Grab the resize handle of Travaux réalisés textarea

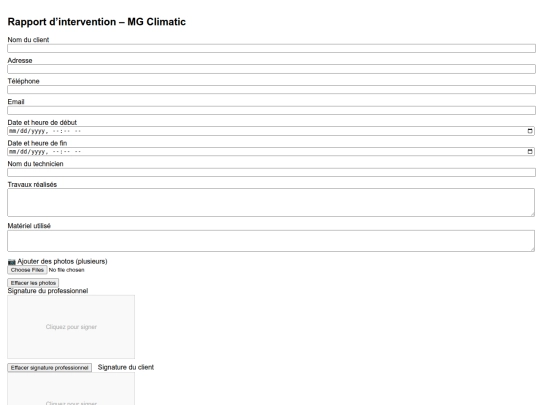pos(532,214)
